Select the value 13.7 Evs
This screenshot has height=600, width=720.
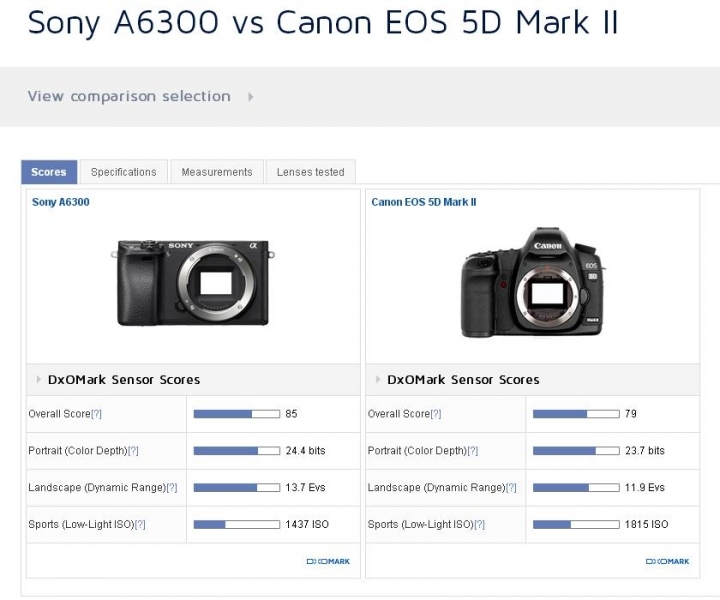click(x=305, y=488)
